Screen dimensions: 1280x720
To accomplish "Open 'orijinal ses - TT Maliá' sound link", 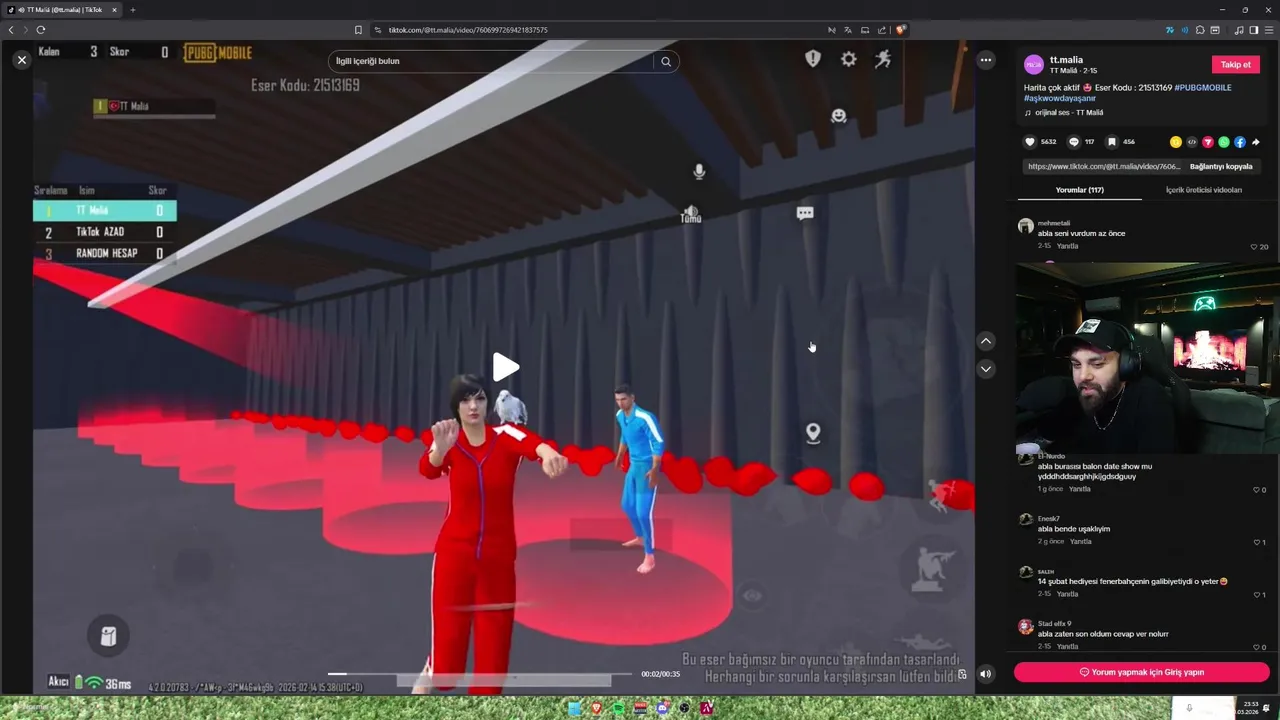I will click(1069, 113).
